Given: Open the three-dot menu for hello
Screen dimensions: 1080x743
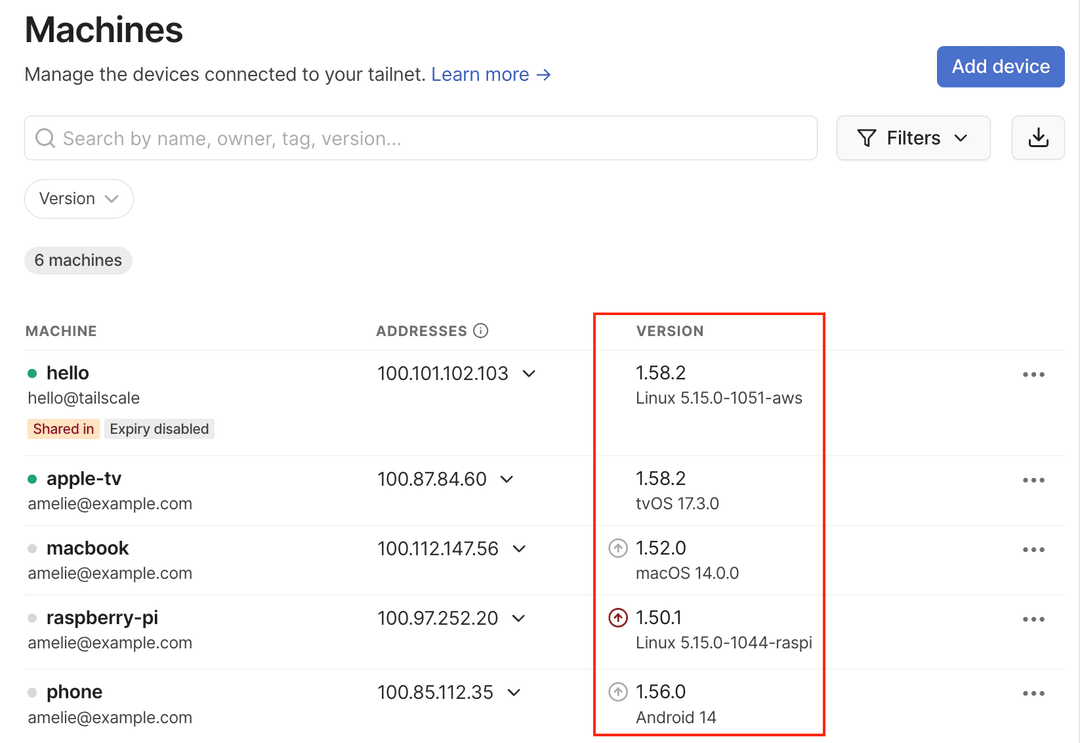Looking at the screenshot, I should pyautogui.click(x=1033, y=373).
